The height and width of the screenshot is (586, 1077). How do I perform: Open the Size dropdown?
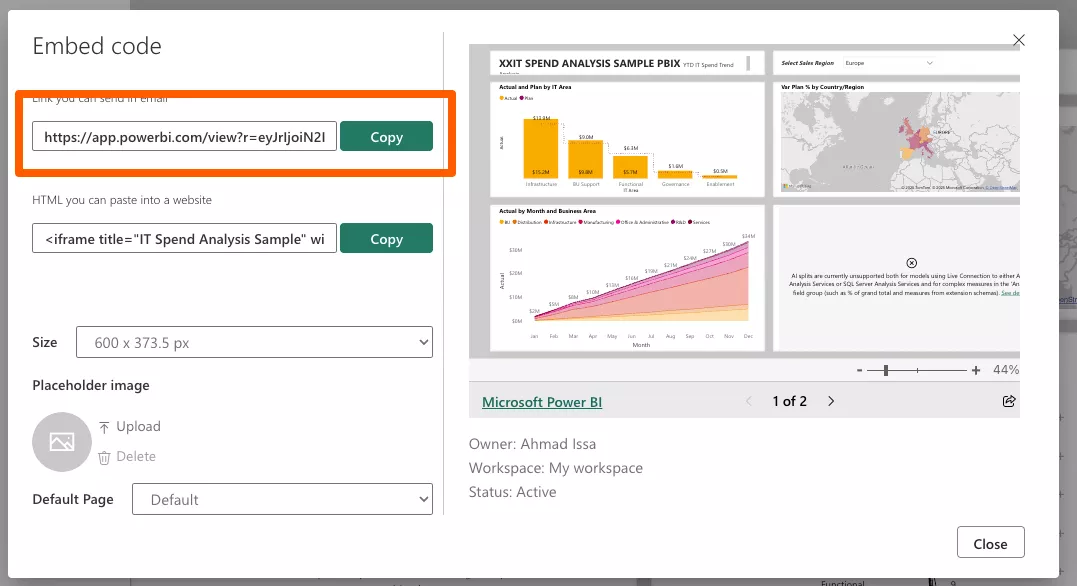[x=254, y=342]
